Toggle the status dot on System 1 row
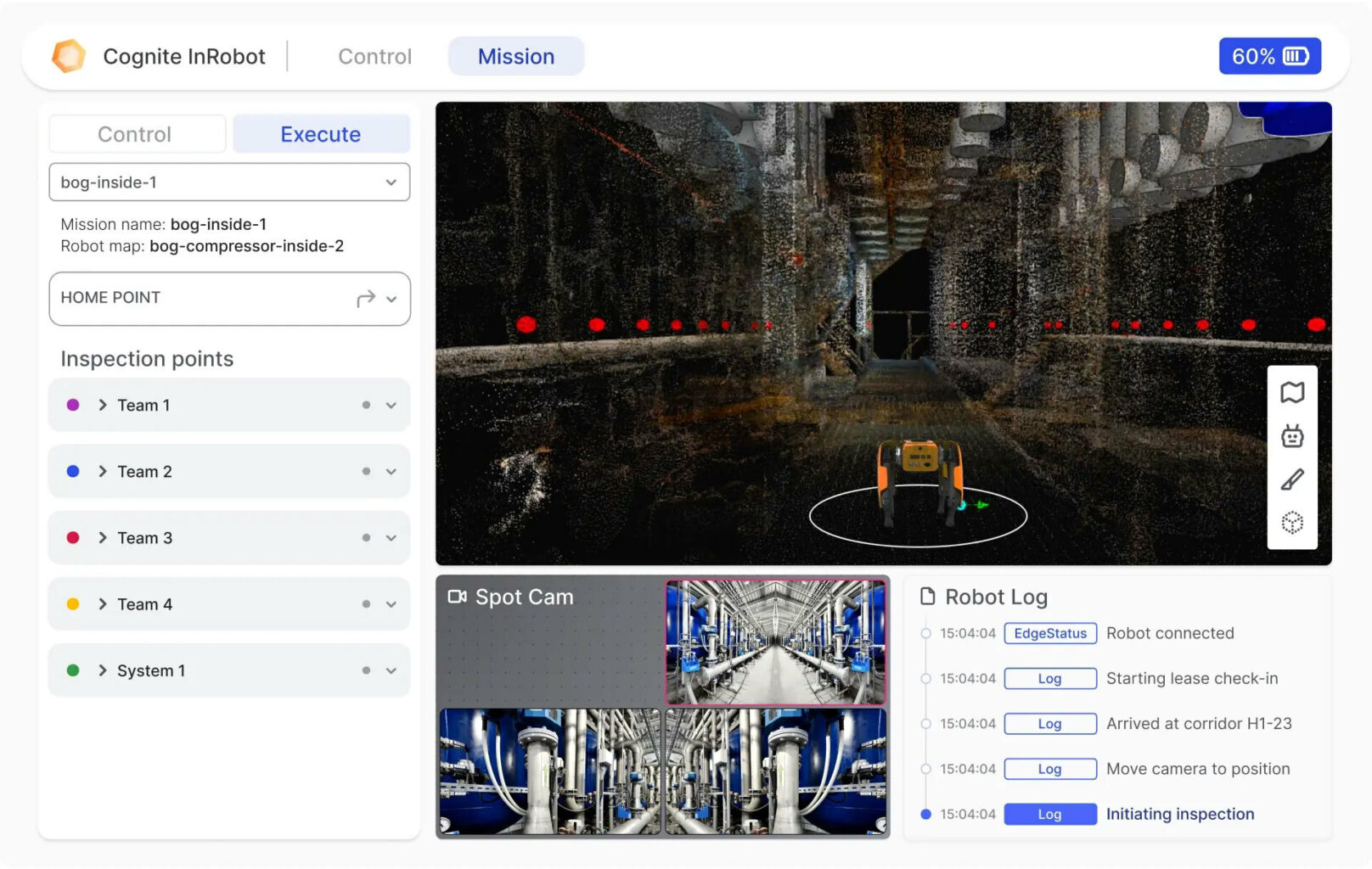The width and height of the screenshot is (1372, 869). 366,670
